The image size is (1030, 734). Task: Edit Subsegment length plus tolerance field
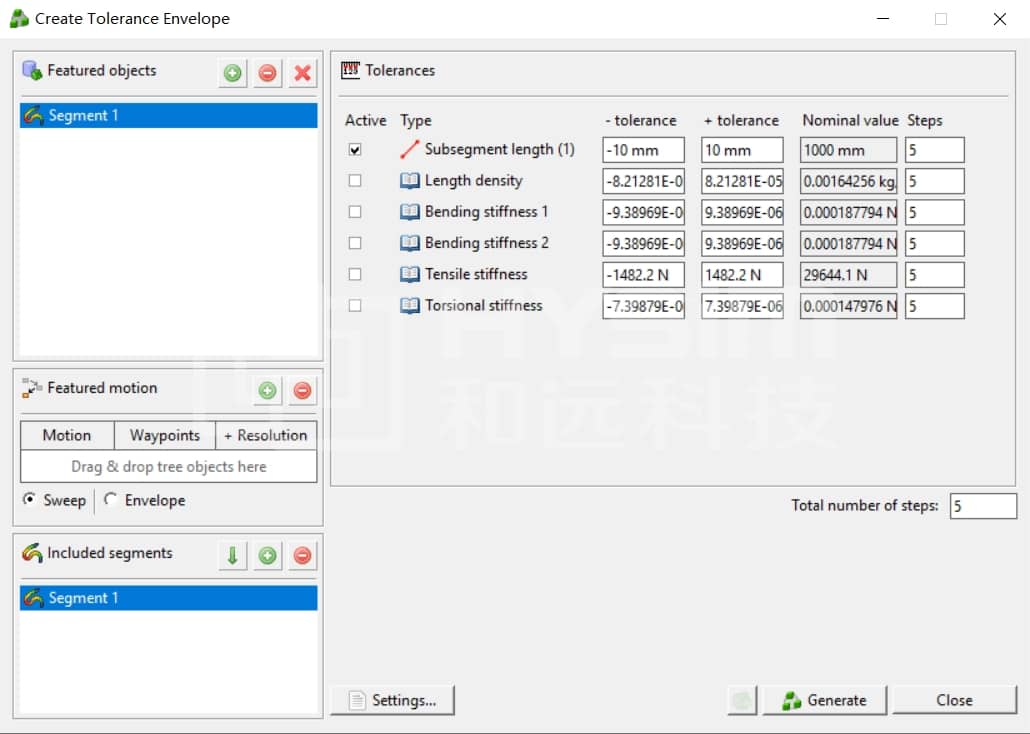point(742,150)
